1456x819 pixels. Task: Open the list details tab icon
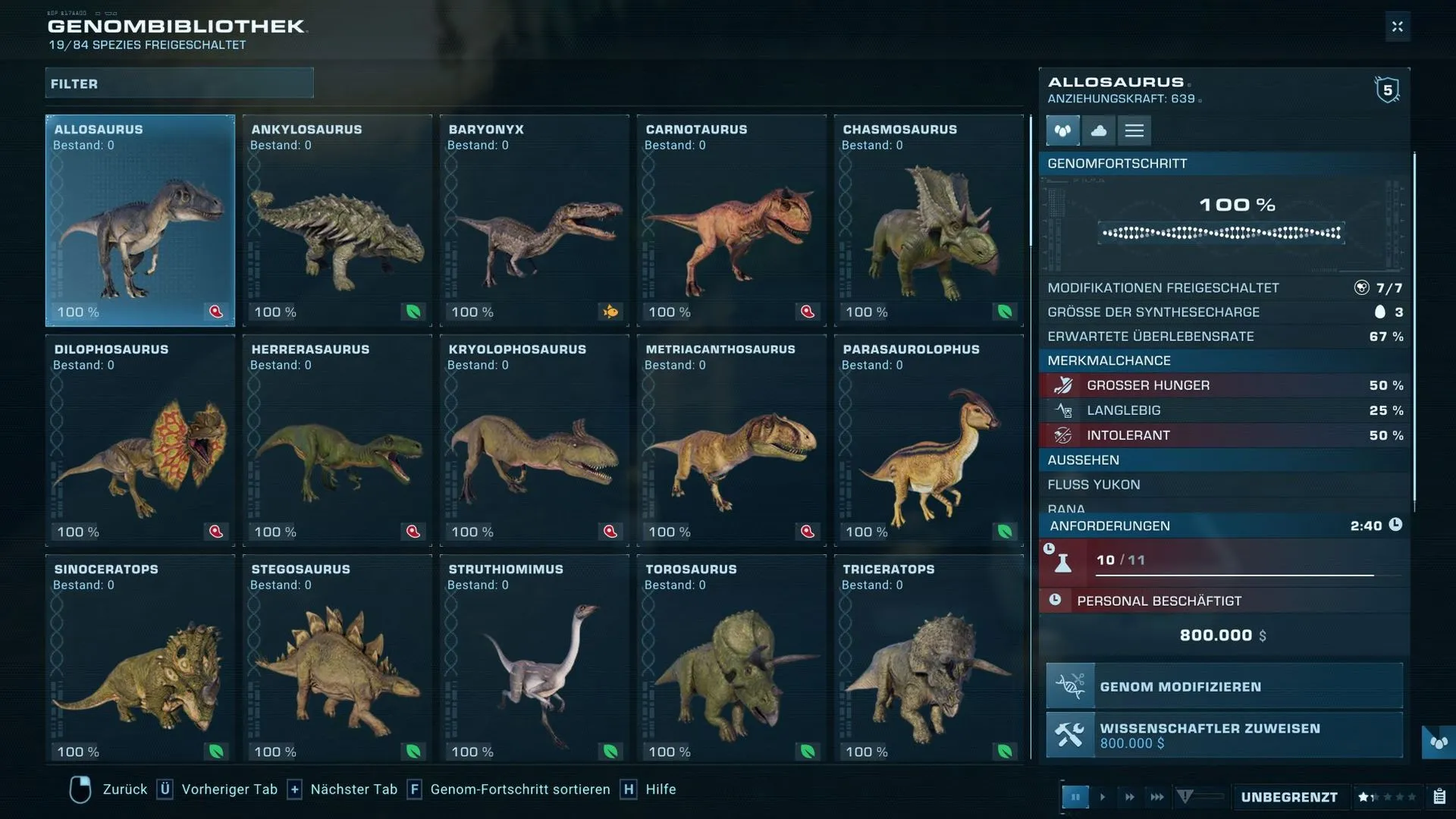tap(1134, 130)
